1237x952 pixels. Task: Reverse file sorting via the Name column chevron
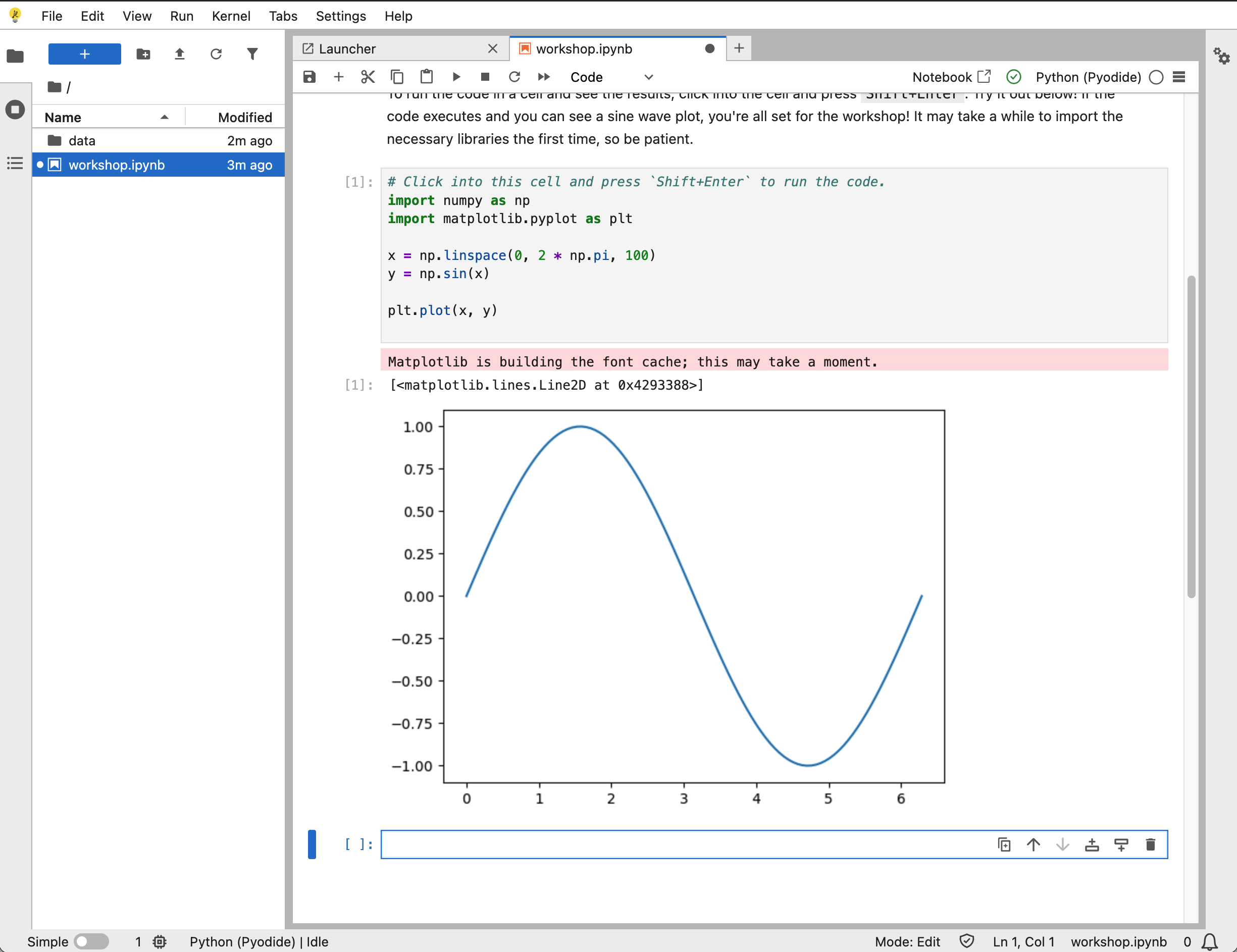click(164, 118)
